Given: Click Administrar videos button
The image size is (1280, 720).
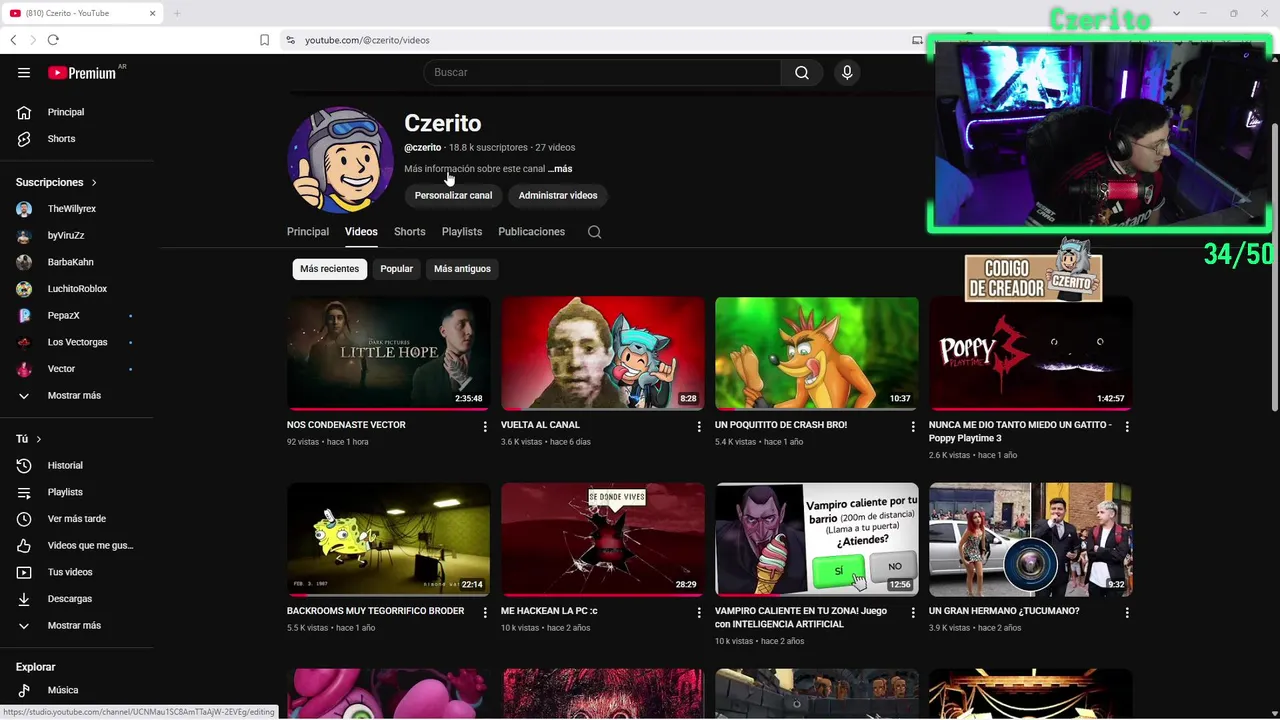Looking at the screenshot, I should (x=558, y=196).
